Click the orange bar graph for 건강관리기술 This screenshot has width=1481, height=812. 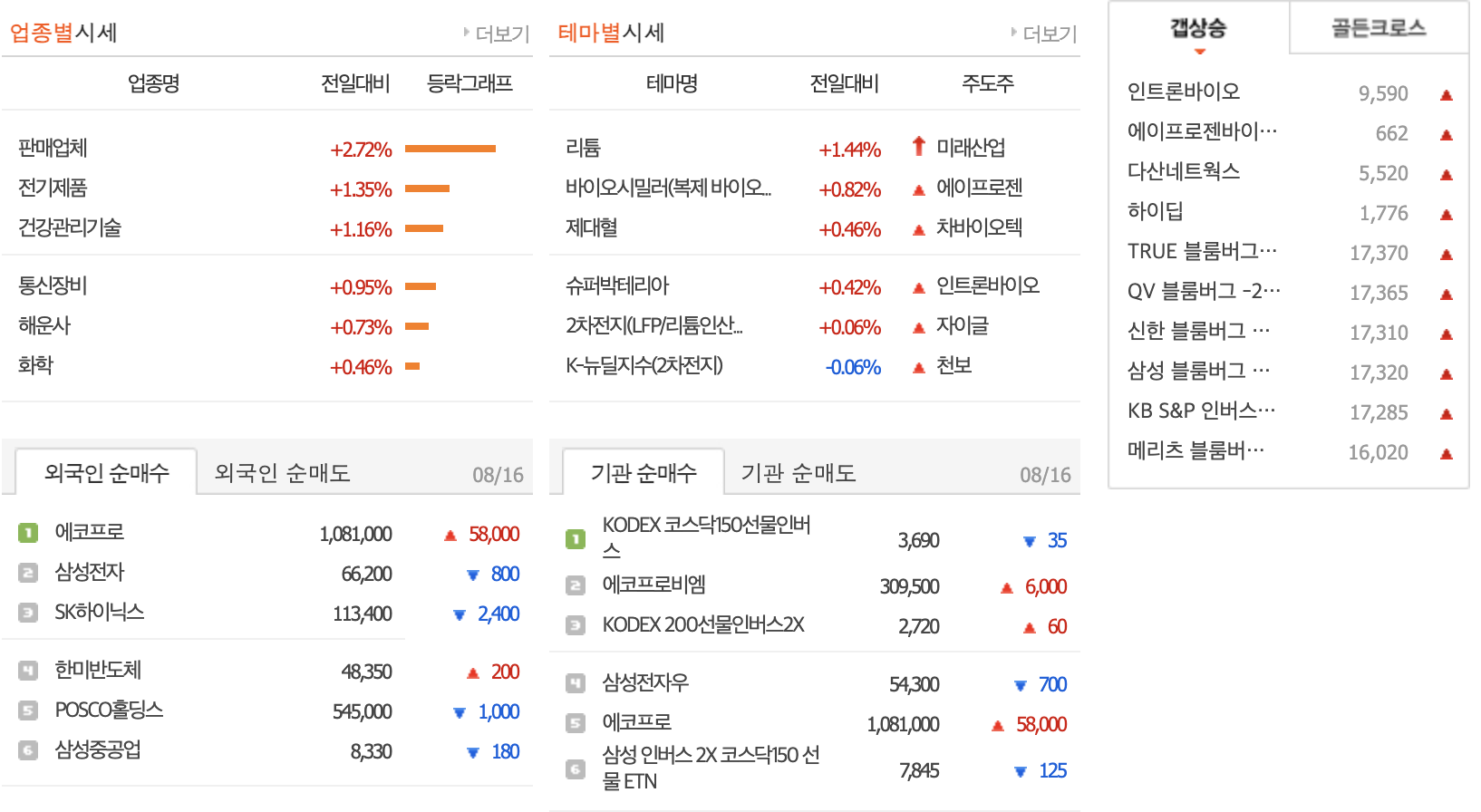pos(424,228)
